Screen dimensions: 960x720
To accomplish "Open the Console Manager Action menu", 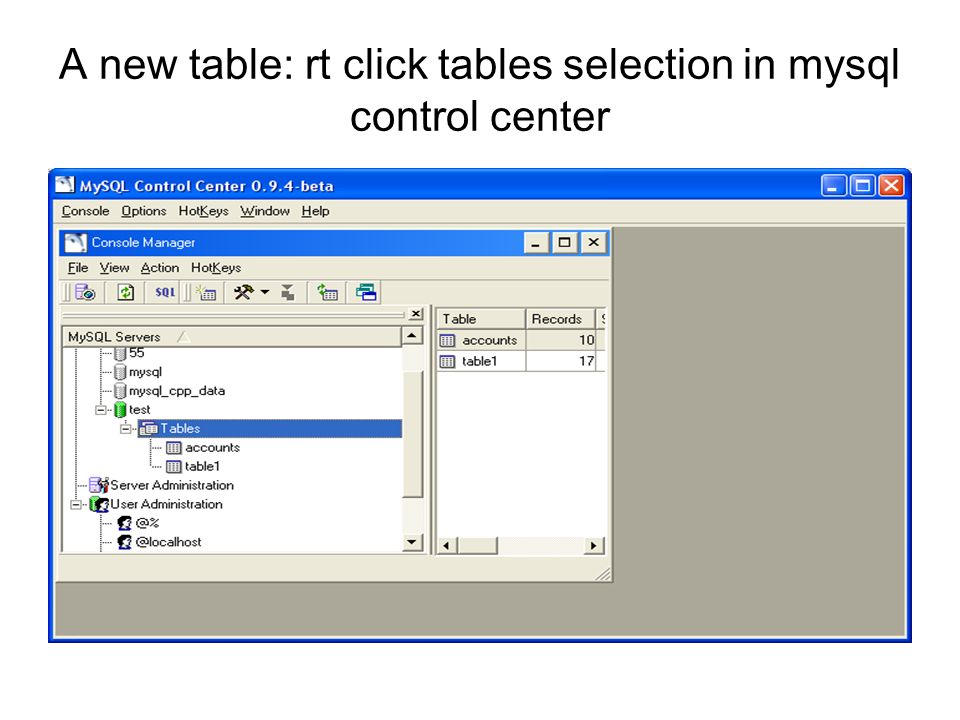I will [160, 268].
